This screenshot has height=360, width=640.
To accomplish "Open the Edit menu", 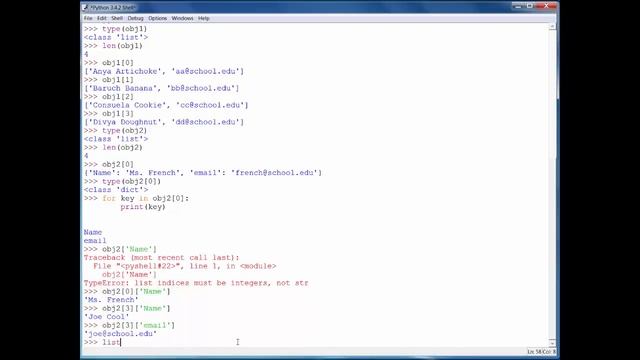I will click(102, 18).
